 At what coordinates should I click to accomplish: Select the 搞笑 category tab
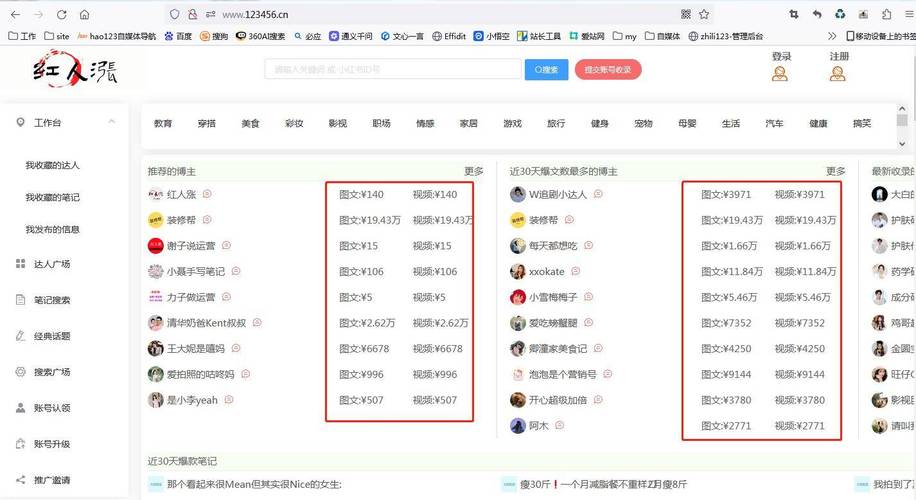[862, 123]
